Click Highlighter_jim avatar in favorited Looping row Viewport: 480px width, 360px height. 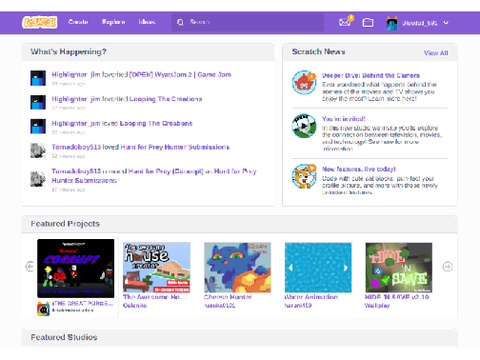[38, 102]
